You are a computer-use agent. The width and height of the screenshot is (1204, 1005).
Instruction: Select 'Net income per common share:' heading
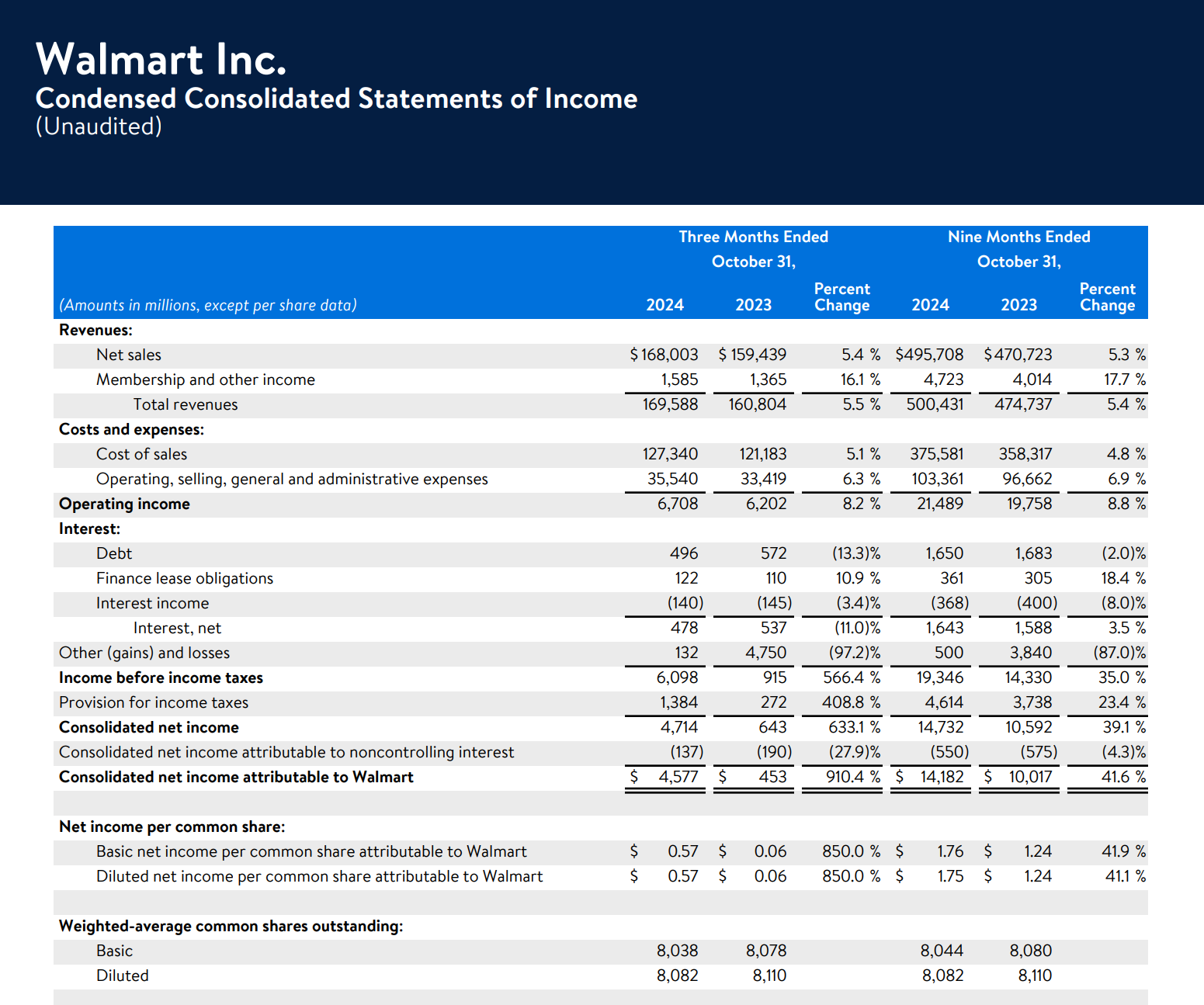point(172,827)
